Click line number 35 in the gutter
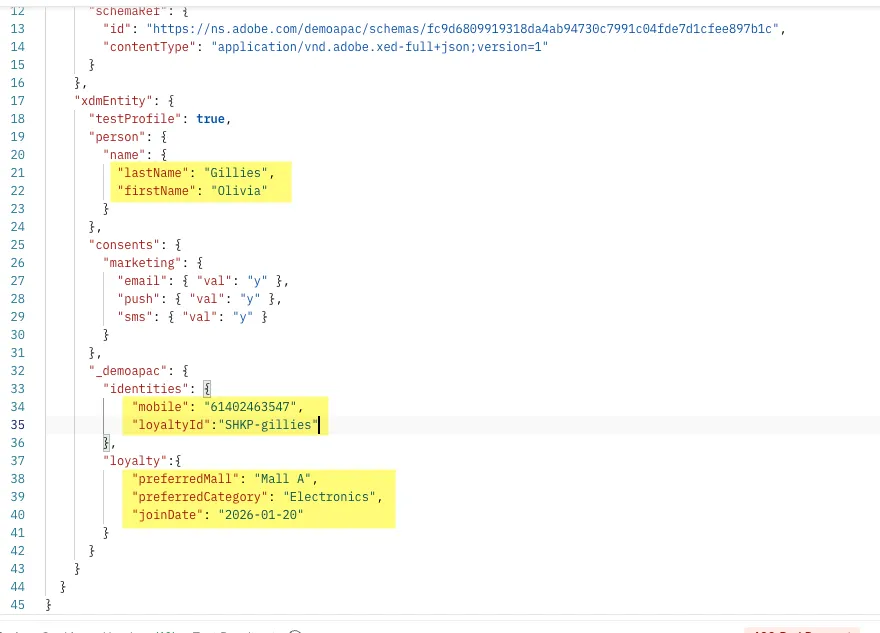This screenshot has width=880, height=633. (x=17, y=424)
